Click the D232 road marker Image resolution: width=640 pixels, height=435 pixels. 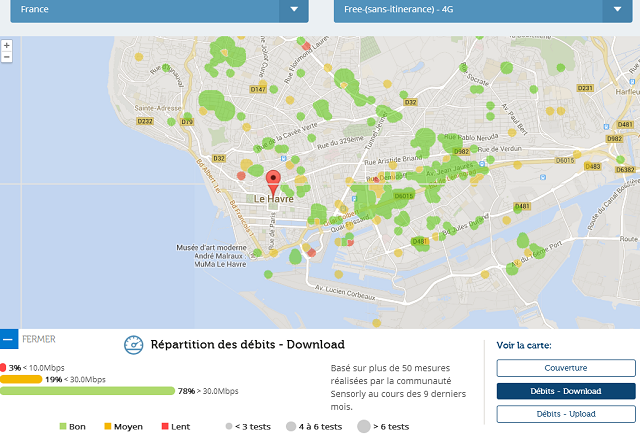click(145, 121)
